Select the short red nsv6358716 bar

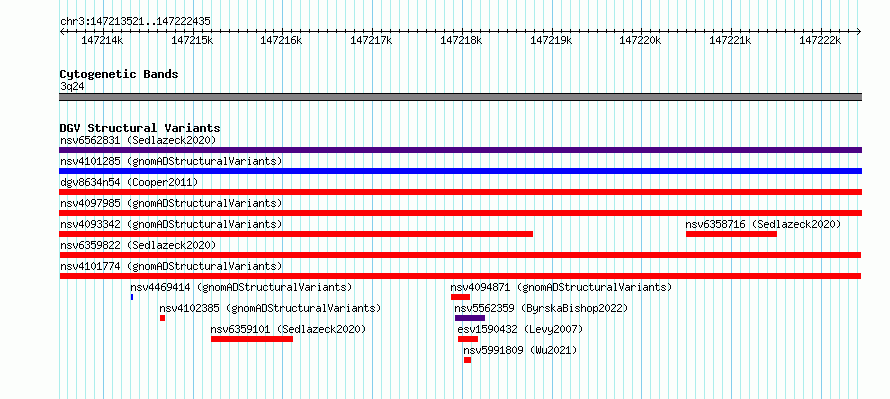(x=731, y=234)
